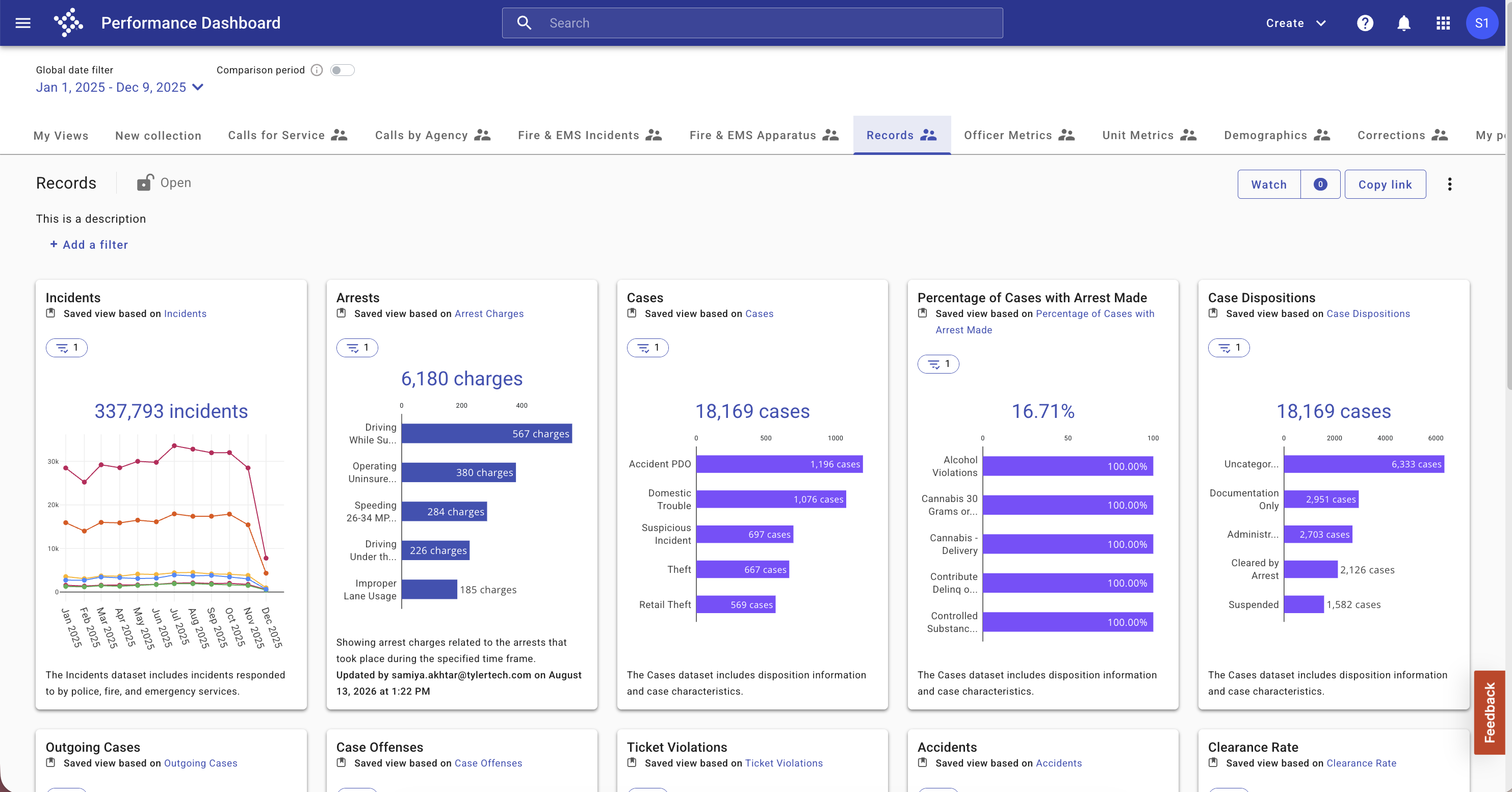Switch to the Officer Metrics tab
The height and width of the screenshot is (792, 1512).
(1019, 135)
